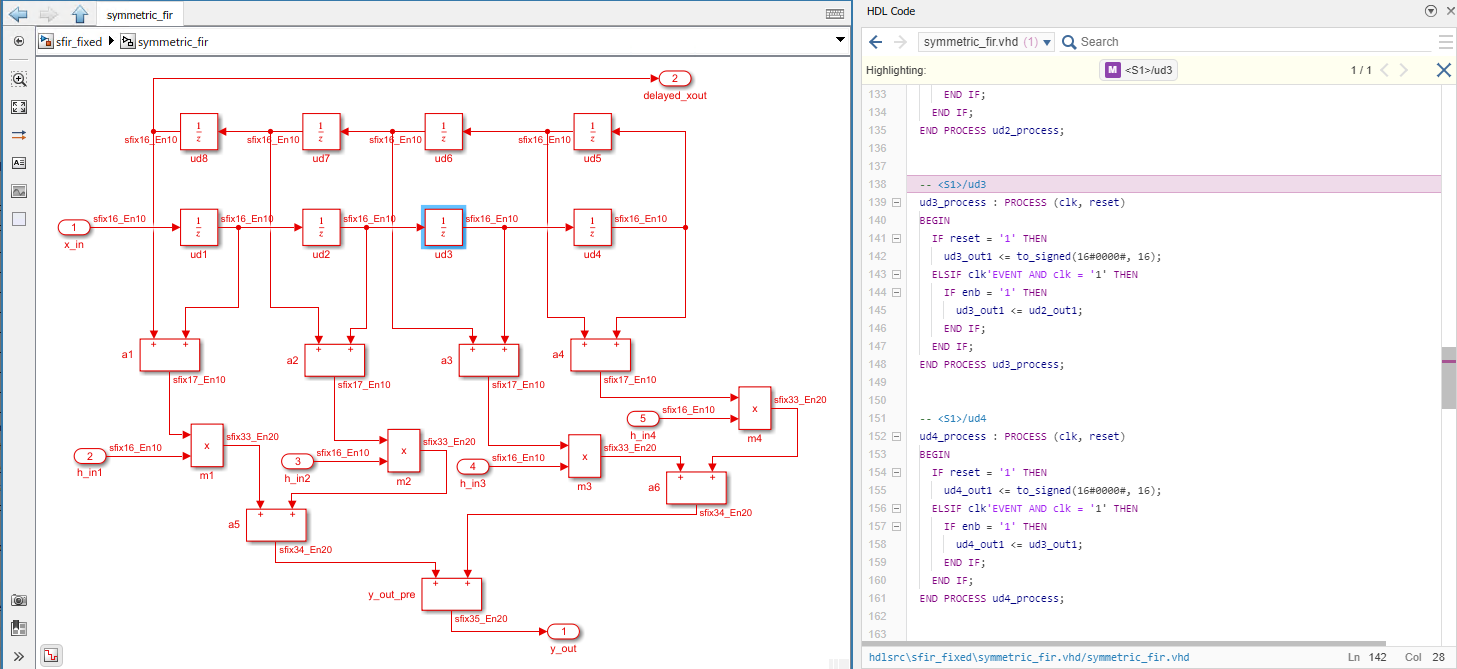The width and height of the screenshot is (1457, 669).
Task: Collapse the ud3_process code fold at line 139
Action: tap(896, 203)
